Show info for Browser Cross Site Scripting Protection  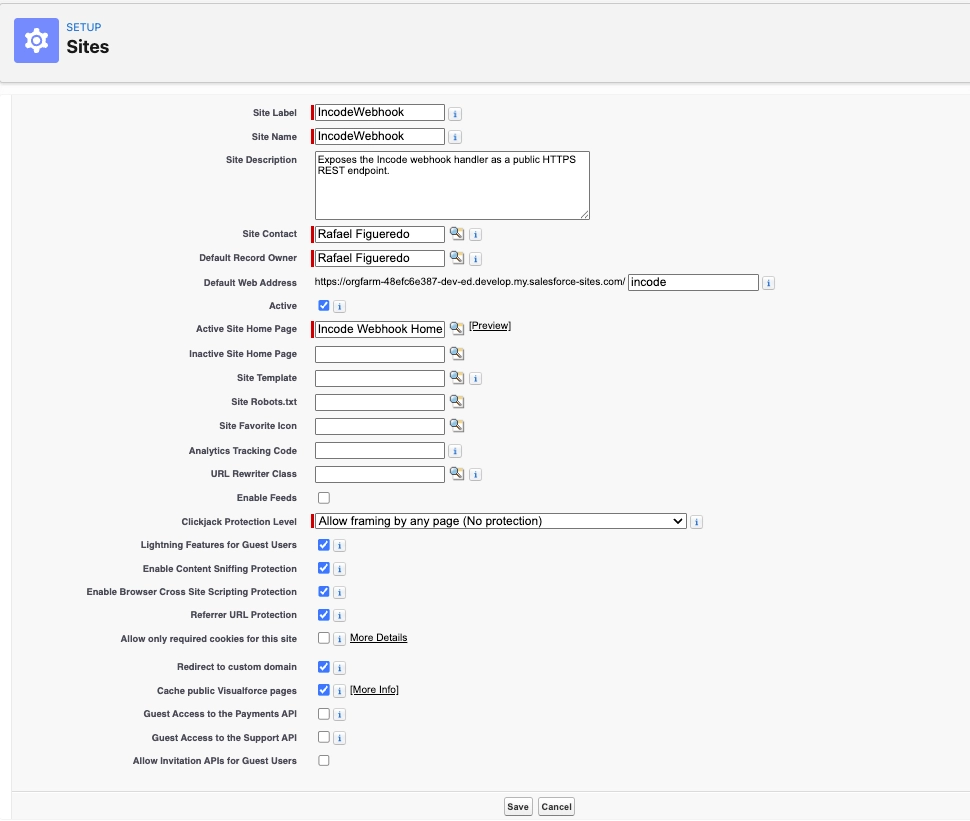tap(339, 593)
